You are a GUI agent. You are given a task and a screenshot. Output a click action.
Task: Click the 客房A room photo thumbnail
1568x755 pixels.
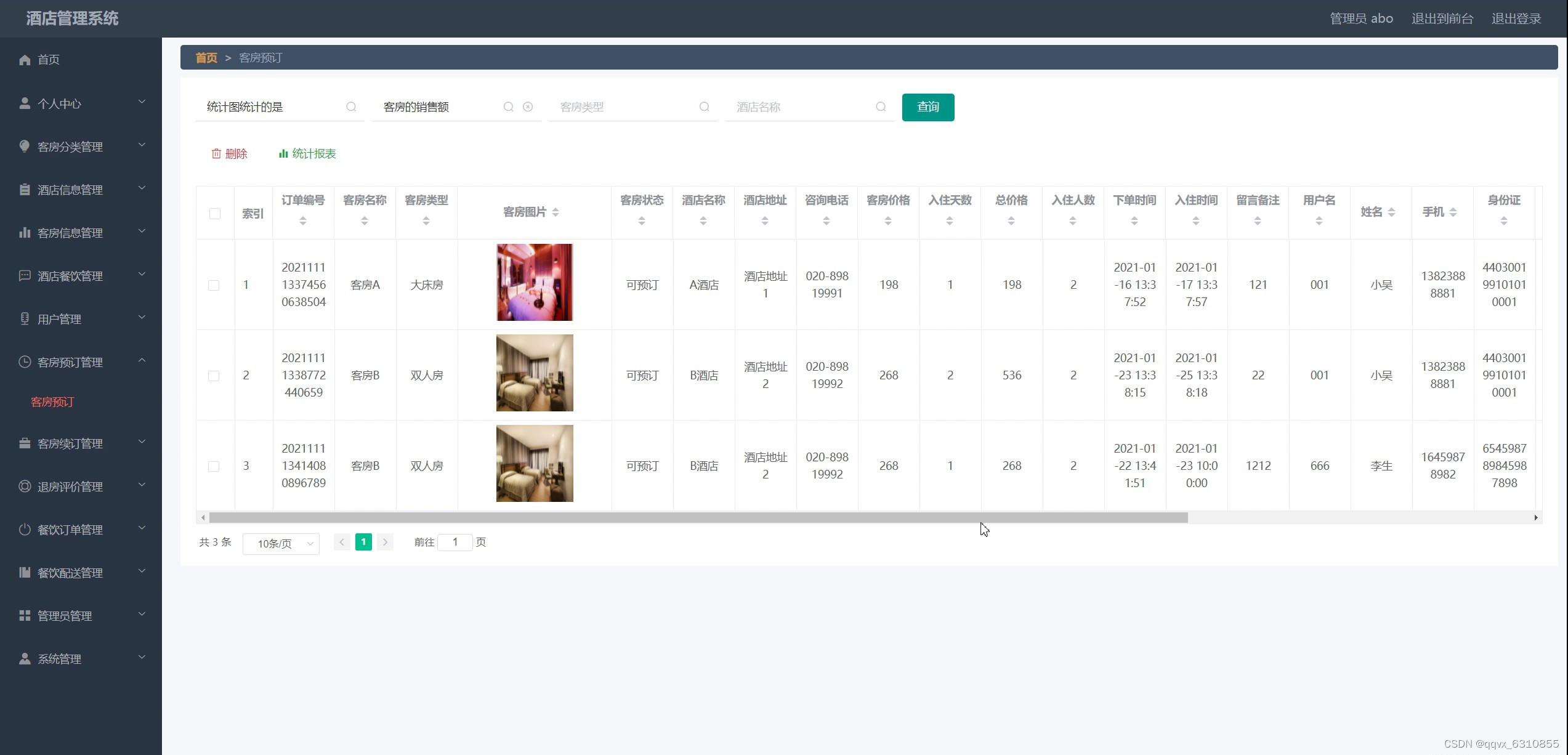(x=533, y=282)
